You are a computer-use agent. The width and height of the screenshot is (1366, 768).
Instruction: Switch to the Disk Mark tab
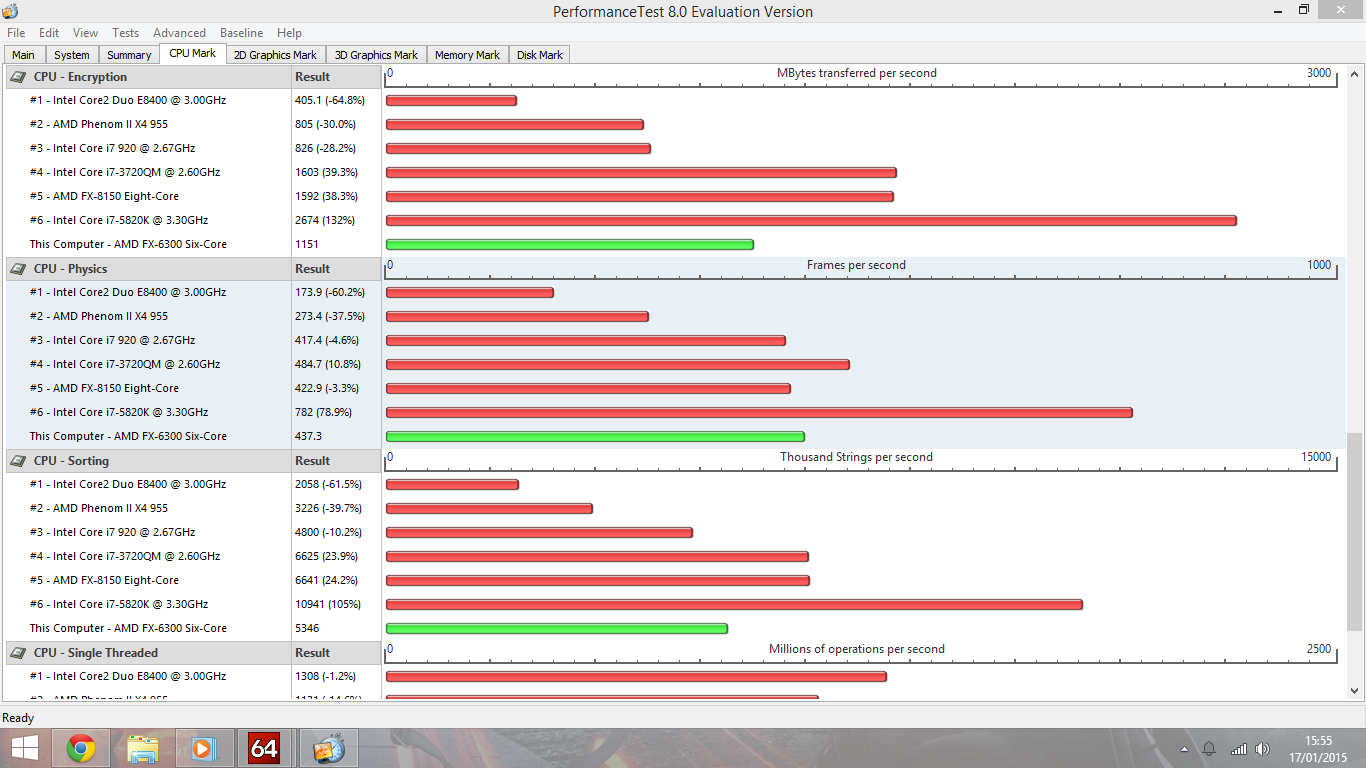(x=540, y=55)
